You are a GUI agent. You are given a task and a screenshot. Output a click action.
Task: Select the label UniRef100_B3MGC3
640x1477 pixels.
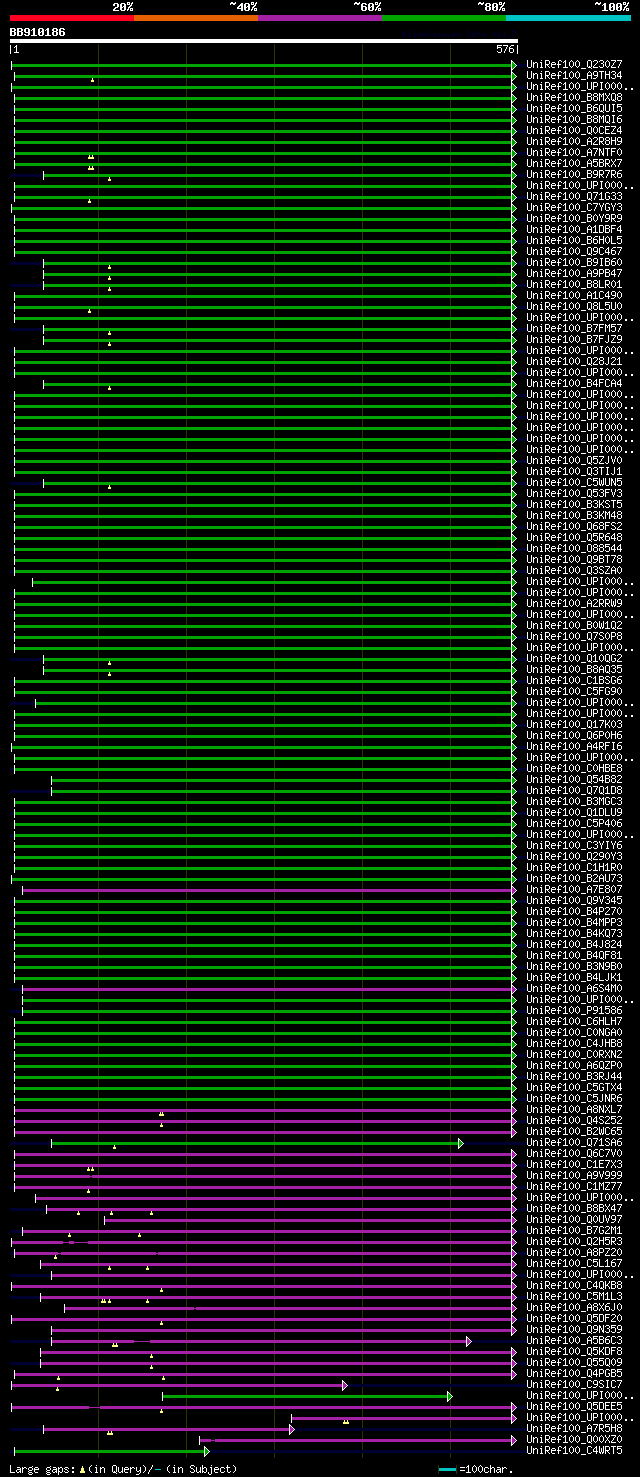pyautogui.click(x=574, y=801)
